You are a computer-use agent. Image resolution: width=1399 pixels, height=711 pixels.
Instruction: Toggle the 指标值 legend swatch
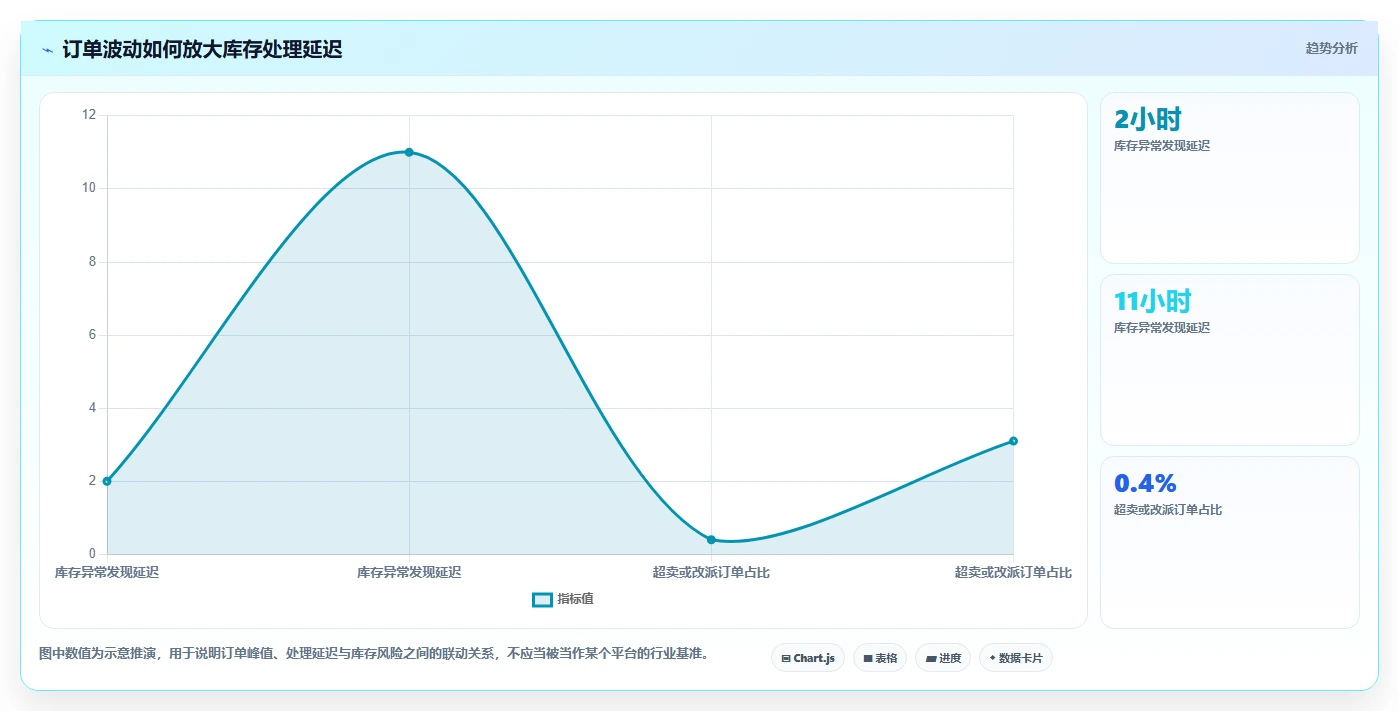pyautogui.click(x=542, y=599)
